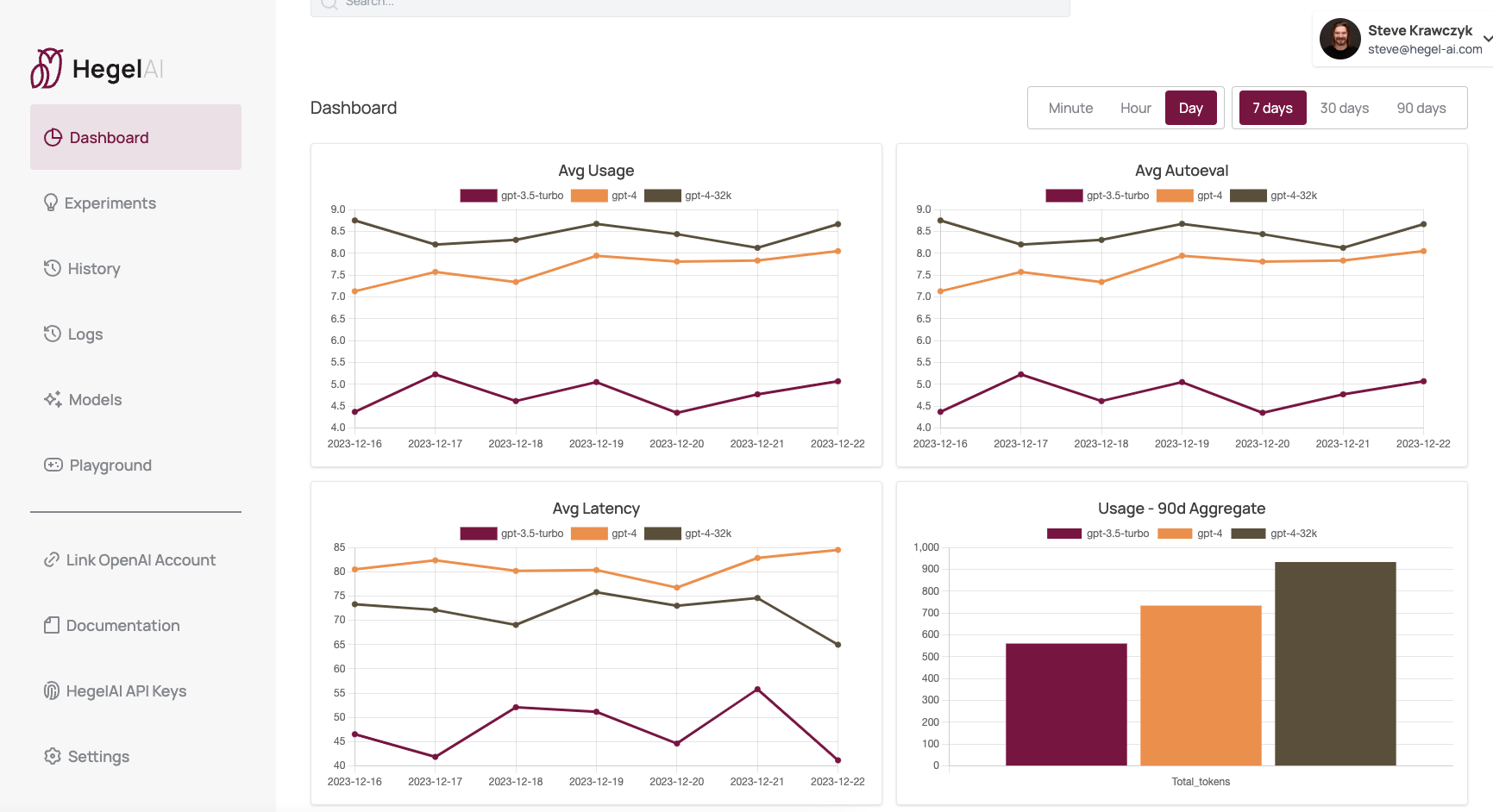
Task: Click the Dashboard page heading
Action: [x=354, y=108]
